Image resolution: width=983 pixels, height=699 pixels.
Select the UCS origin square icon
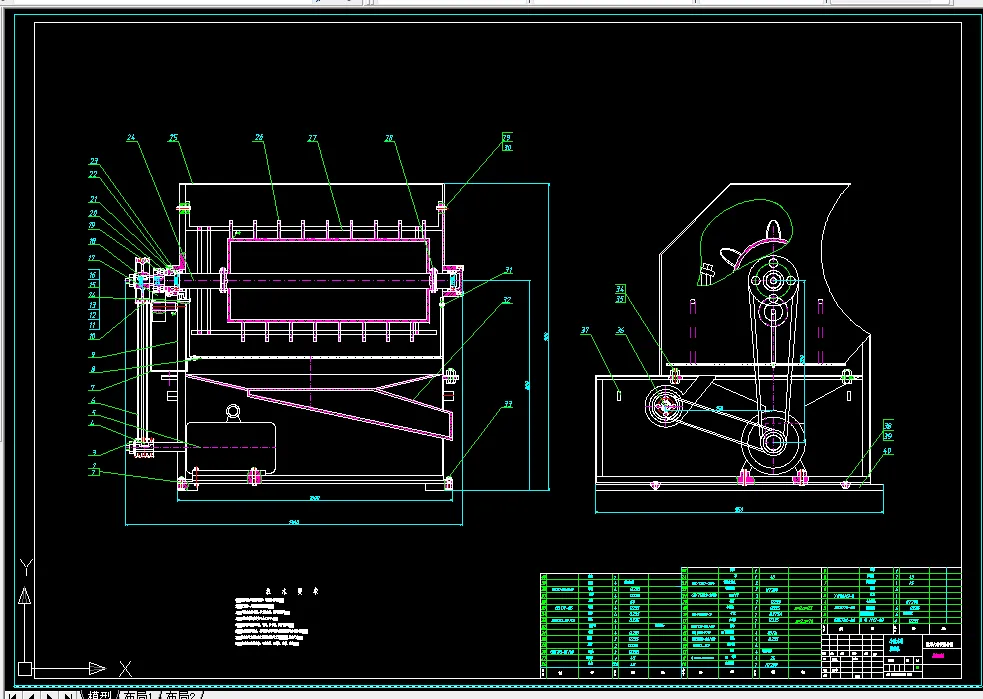point(24,669)
